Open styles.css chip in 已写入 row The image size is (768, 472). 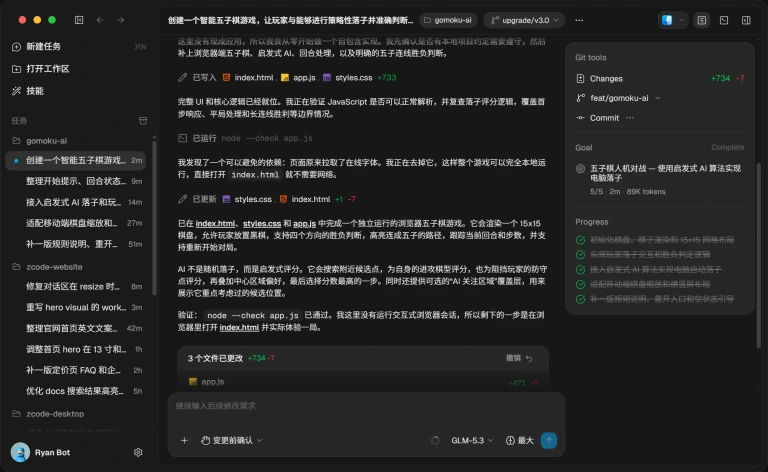pyautogui.click(x=347, y=78)
